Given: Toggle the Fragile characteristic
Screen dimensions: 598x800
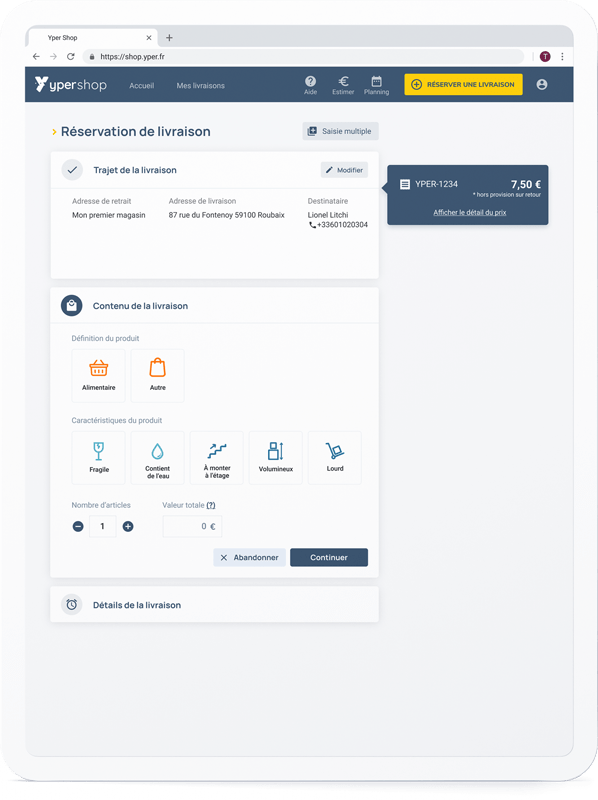Looking at the screenshot, I should tap(98, 458).
